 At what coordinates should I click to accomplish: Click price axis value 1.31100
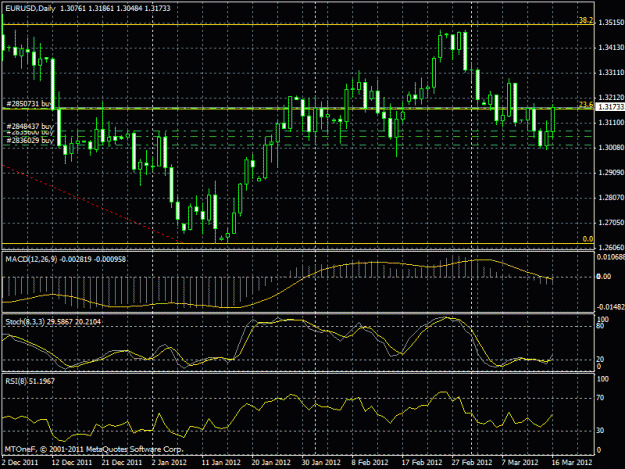pos(611,123)
